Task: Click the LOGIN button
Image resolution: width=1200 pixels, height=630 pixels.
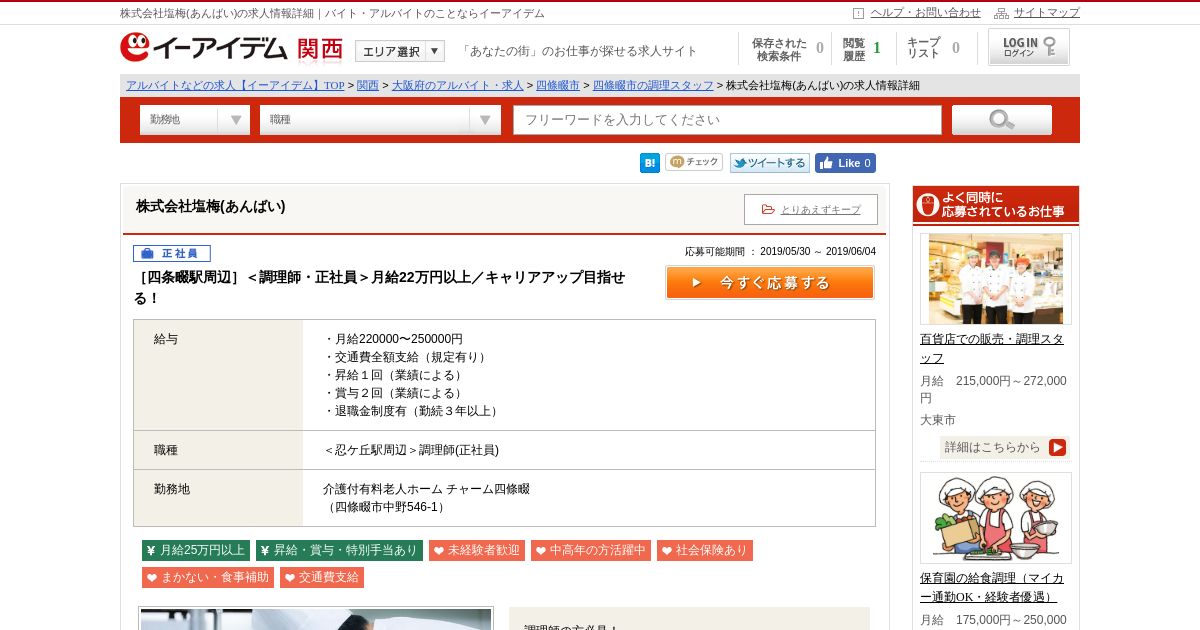Action: [x=1029, y=47]
